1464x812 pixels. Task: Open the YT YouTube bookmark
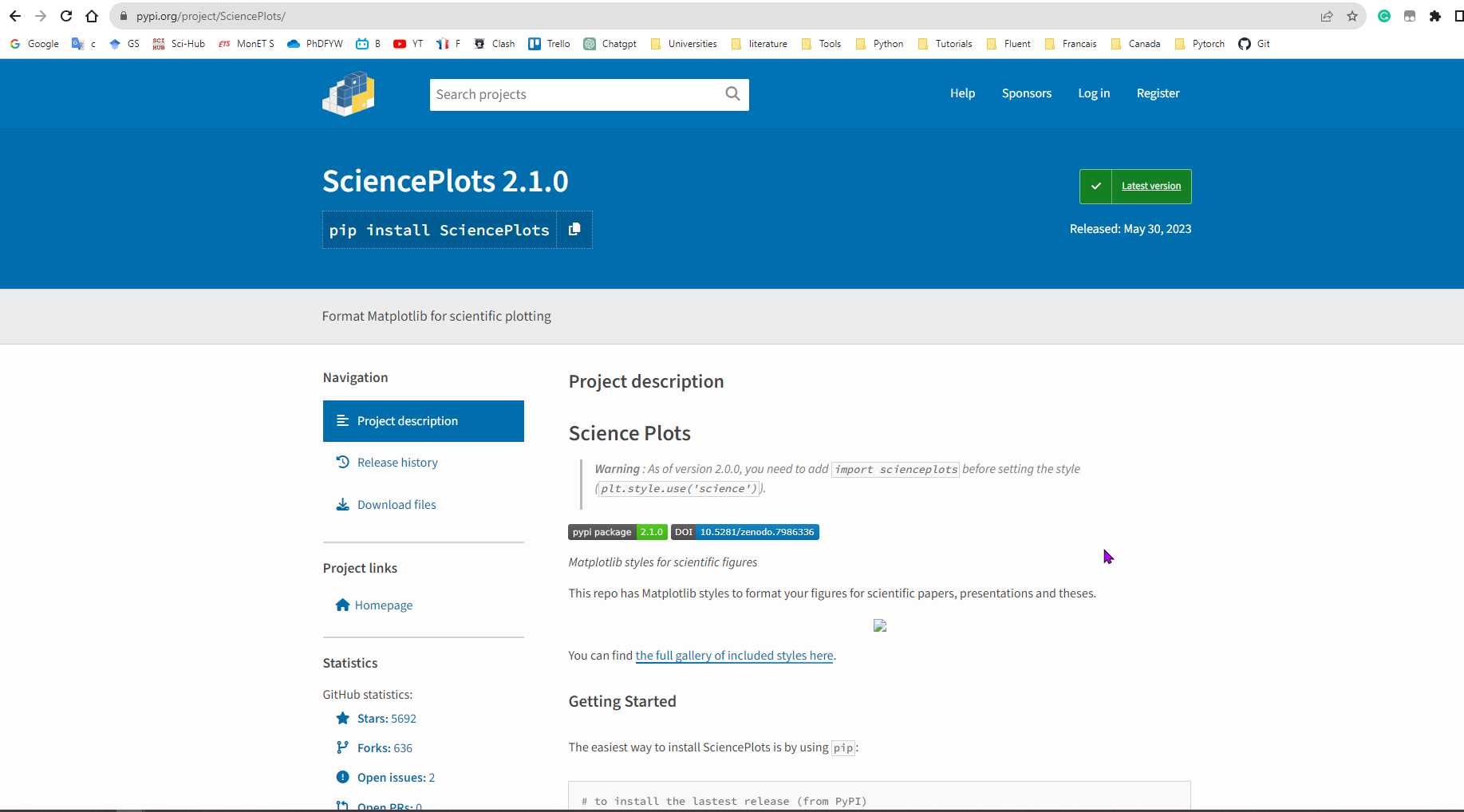(x=408, y=44)
